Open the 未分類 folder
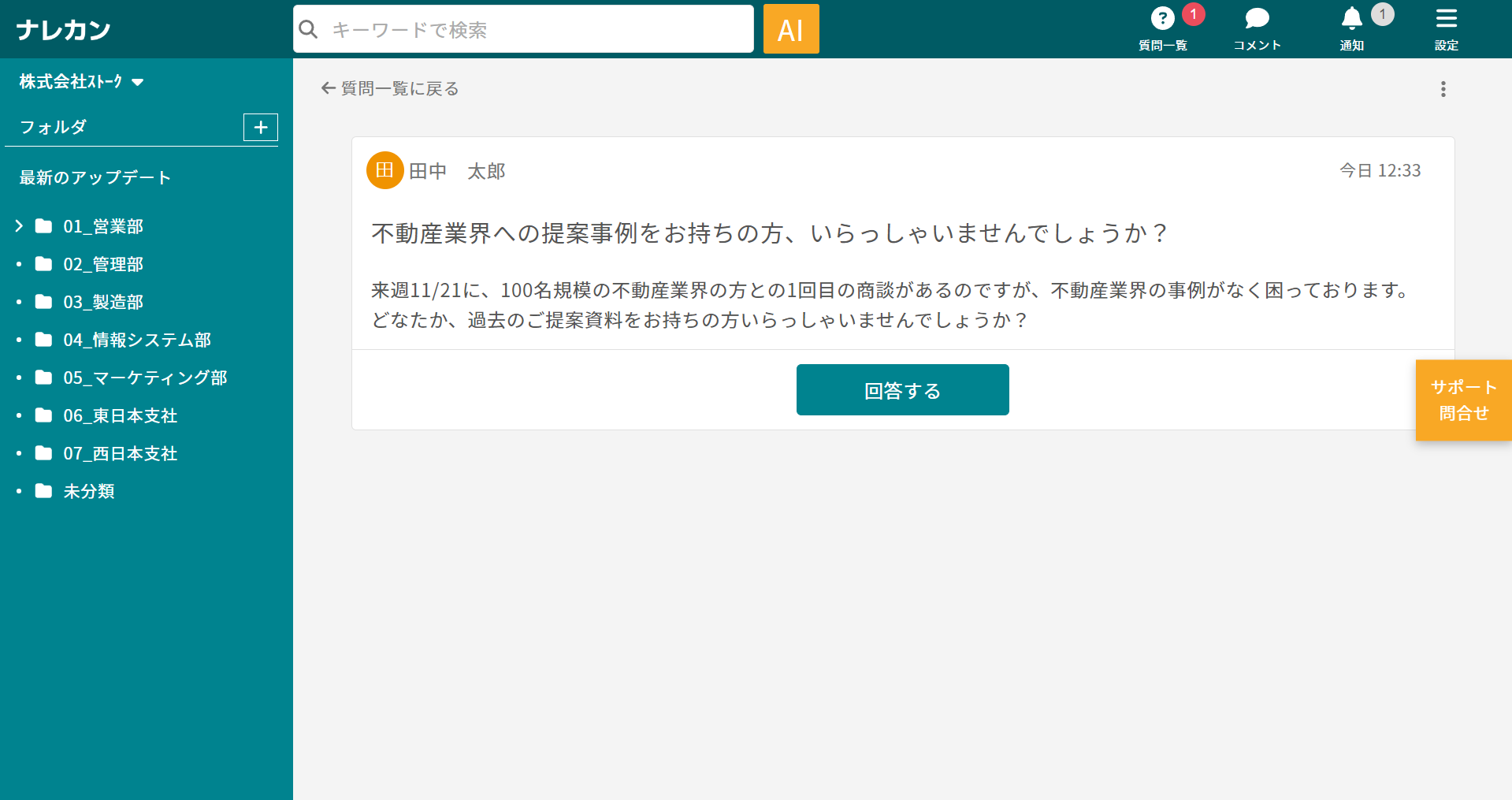Viewport: 1512px width, 800px height. tap(89, 491)
